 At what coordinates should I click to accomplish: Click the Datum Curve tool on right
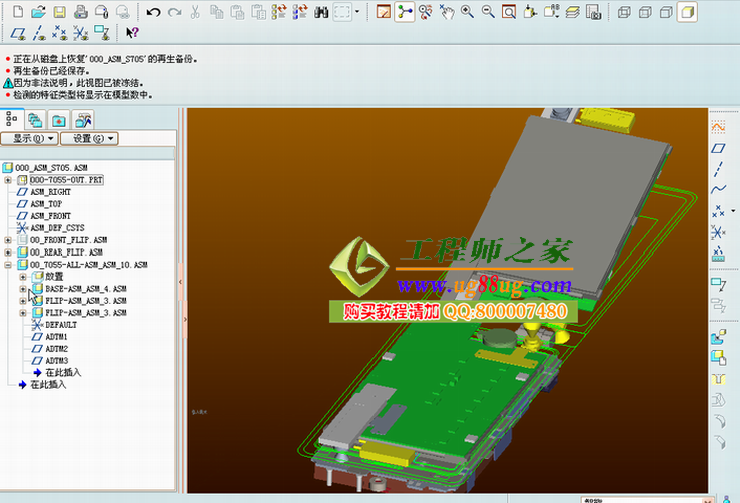718,188
